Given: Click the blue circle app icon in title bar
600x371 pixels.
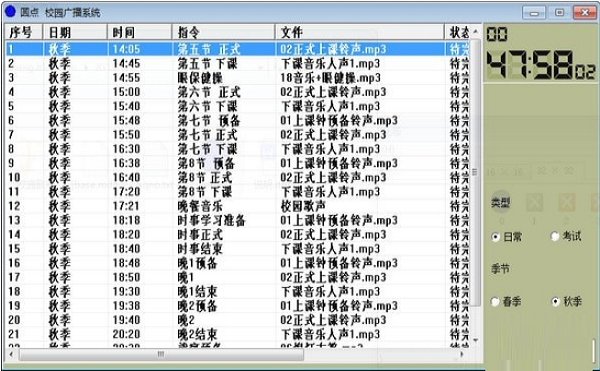Looking at the screenshot, I should point(10,11).
